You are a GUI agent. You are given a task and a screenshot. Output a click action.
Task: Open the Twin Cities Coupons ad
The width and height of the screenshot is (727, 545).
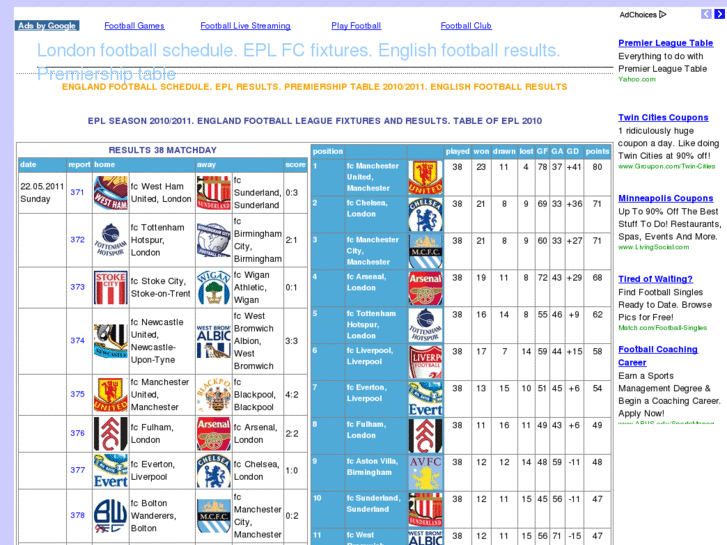tap(663, 118)
